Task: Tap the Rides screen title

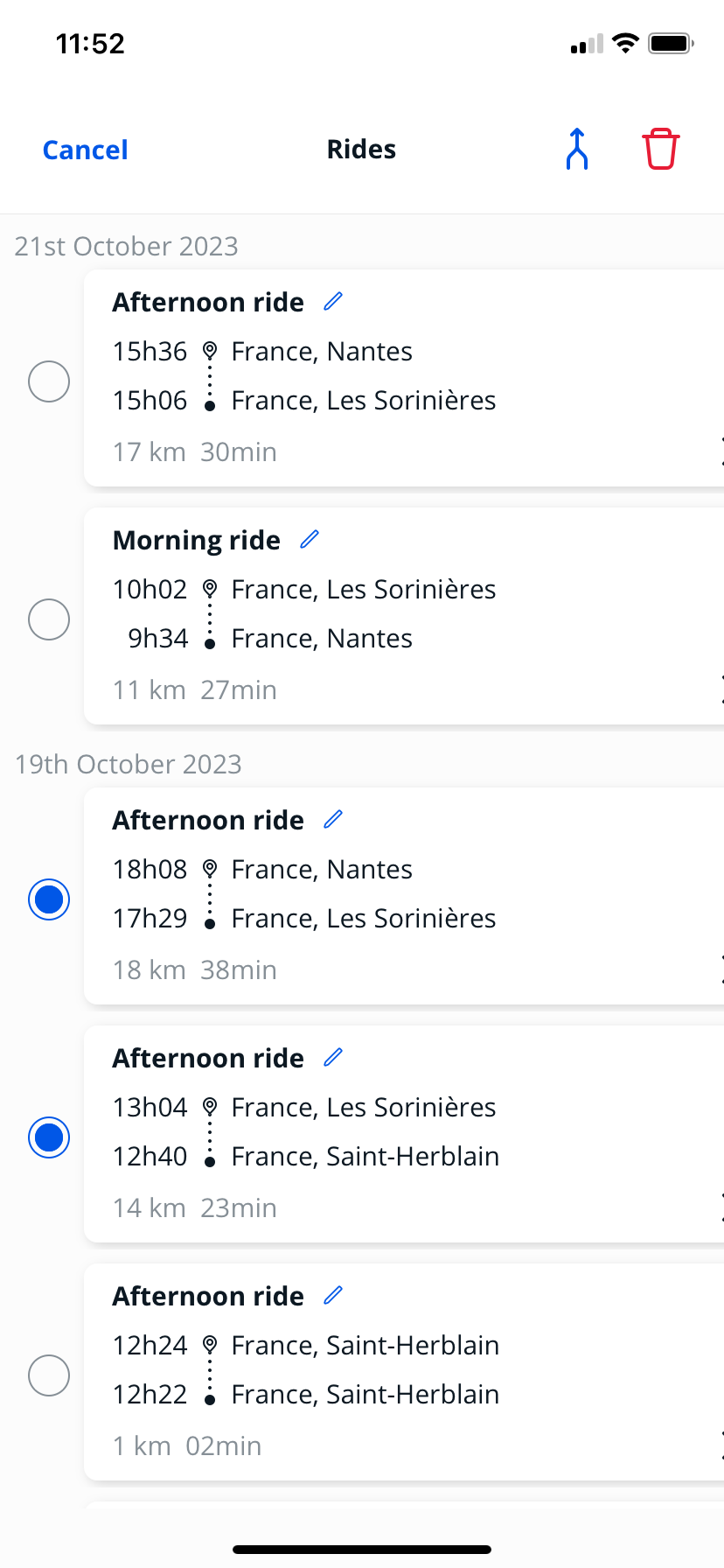Action: click(x=361, y=150)
